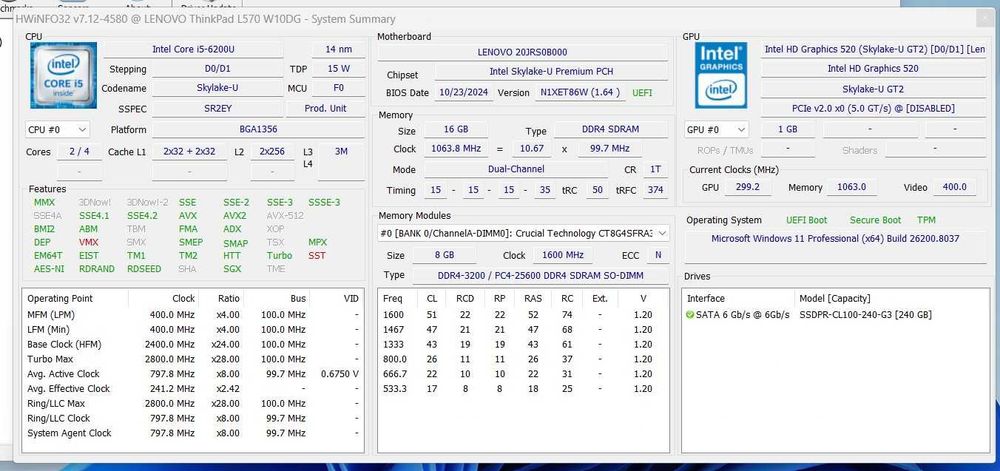Screen dimensions: 1000x471
Task: Click the BGA1356 platform value
Action: coord(258,129)
